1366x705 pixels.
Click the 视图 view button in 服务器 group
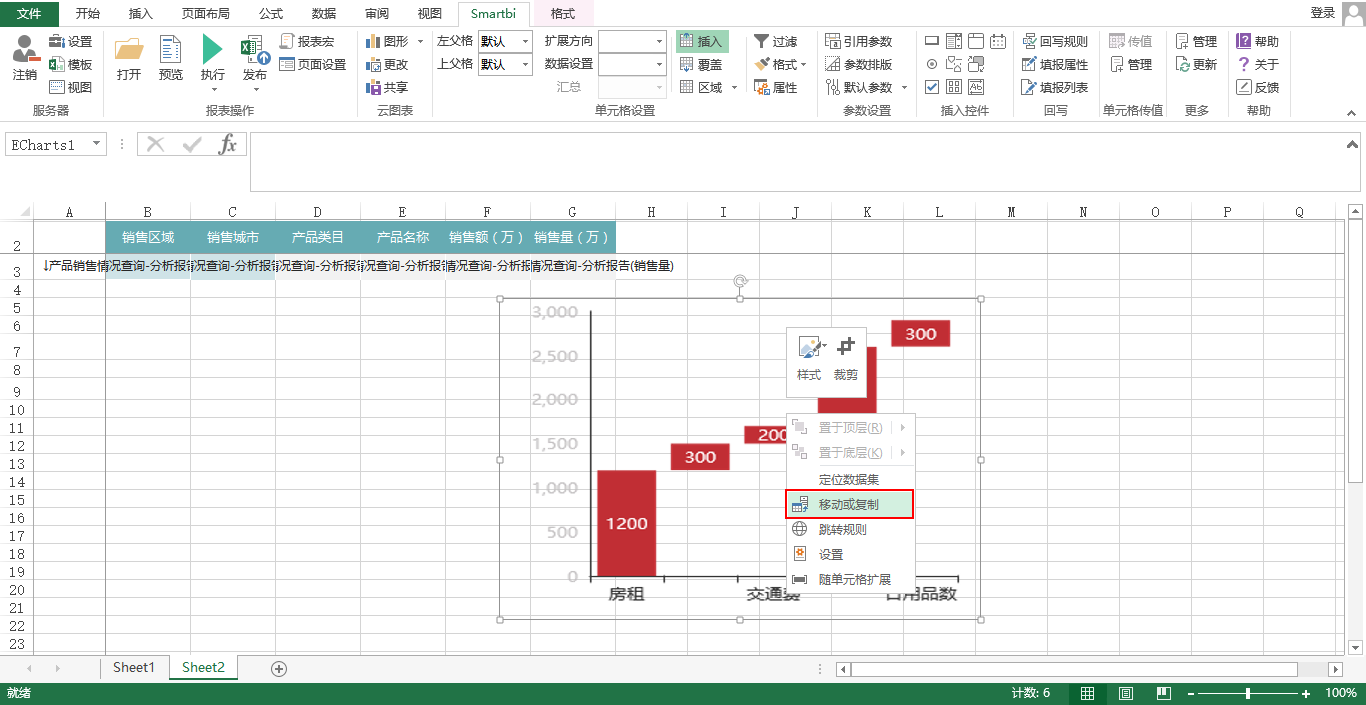tap(70, 87)
